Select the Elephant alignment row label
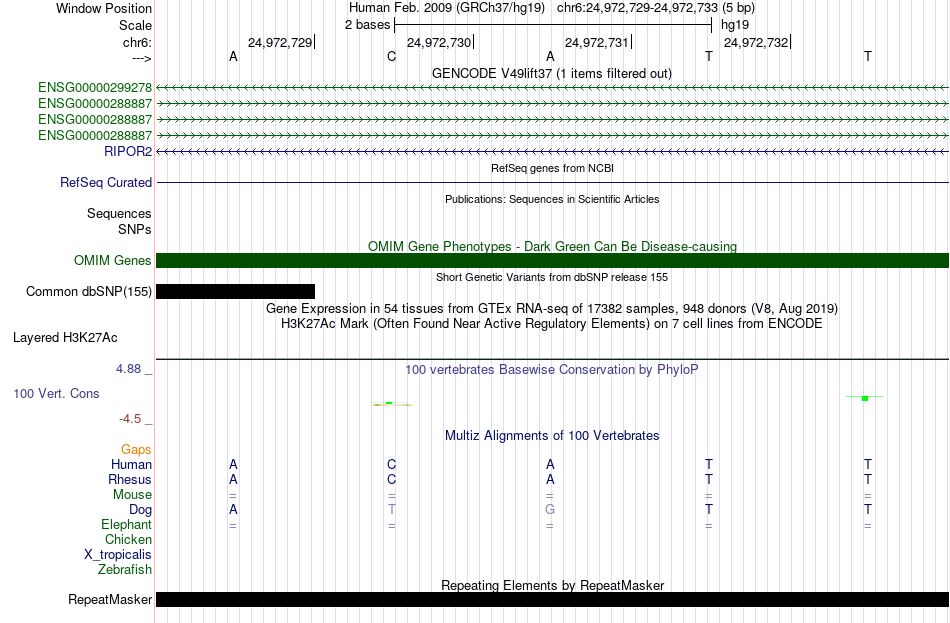This screenshot has width=950, height=623. coord(126,525)
